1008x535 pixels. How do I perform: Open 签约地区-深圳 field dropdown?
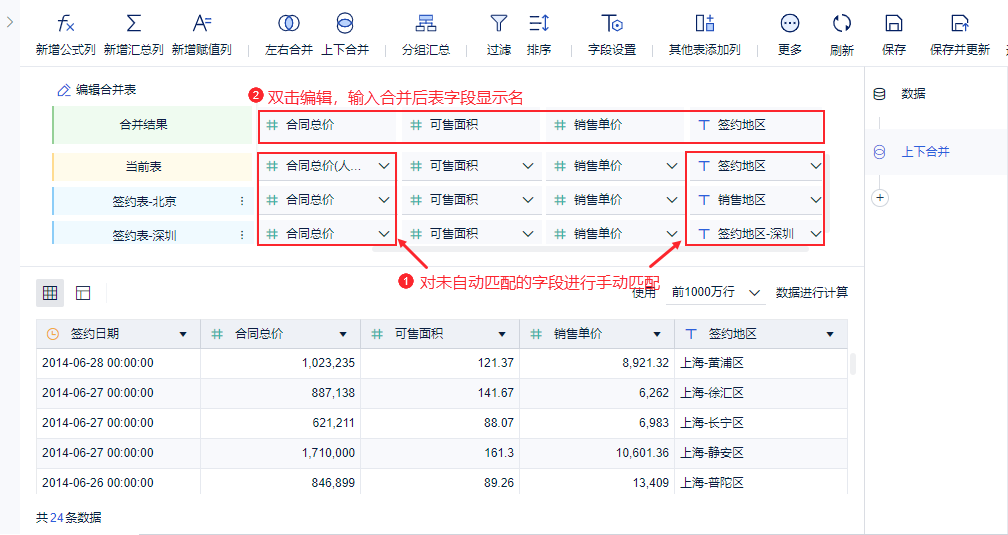816,234
